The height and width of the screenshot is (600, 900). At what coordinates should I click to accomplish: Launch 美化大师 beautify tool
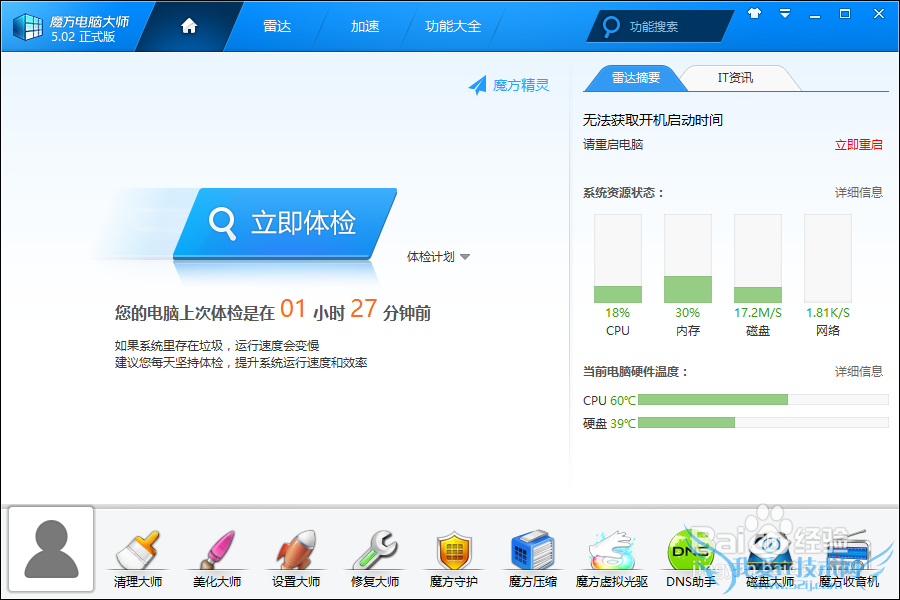pyautogui.click(x=217, y=559)
